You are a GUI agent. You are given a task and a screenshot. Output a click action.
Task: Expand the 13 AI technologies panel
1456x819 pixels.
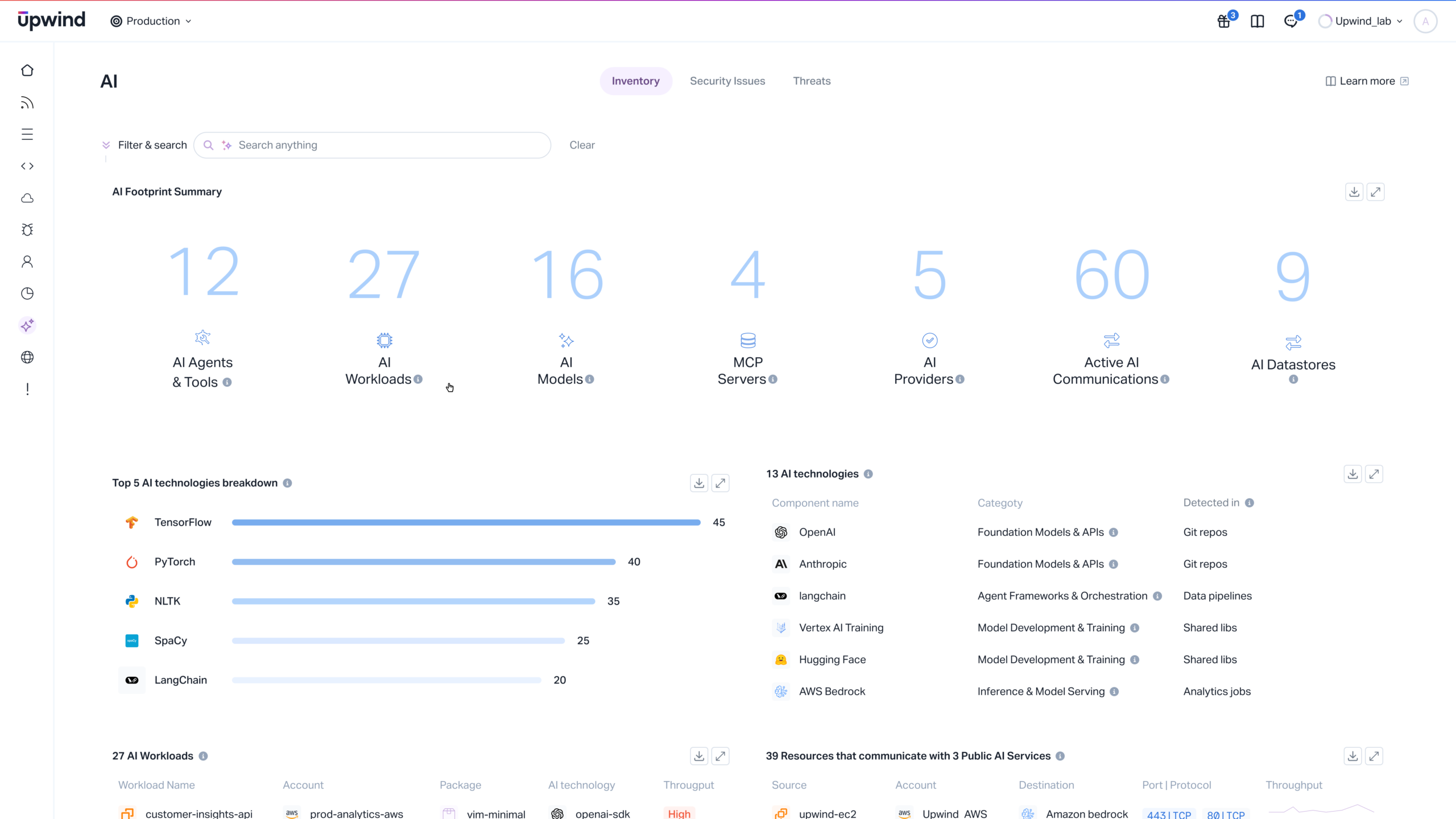pyautogui.click(x=1374, y=474)
